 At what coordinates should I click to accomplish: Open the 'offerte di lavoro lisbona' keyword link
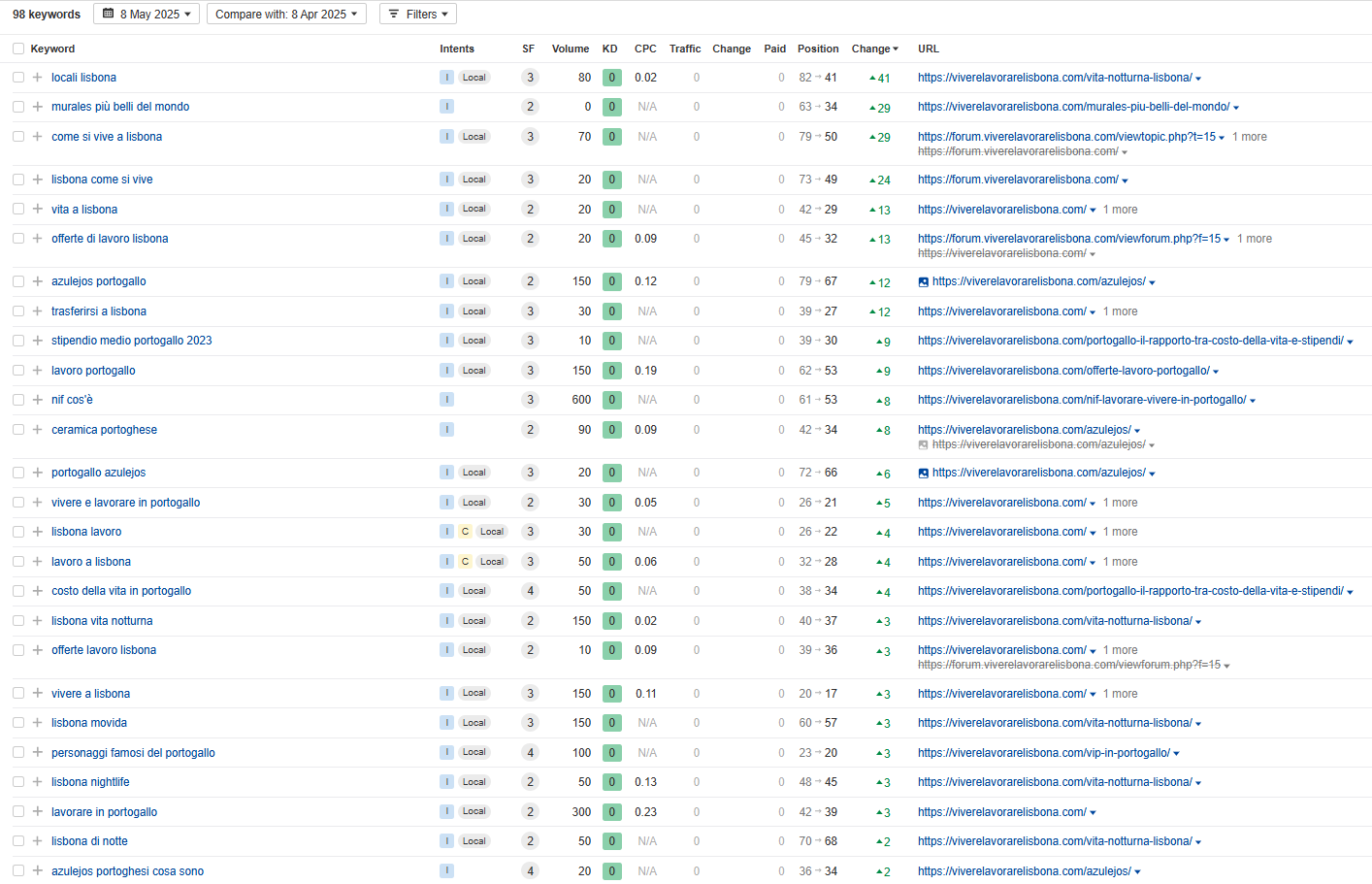110,239
